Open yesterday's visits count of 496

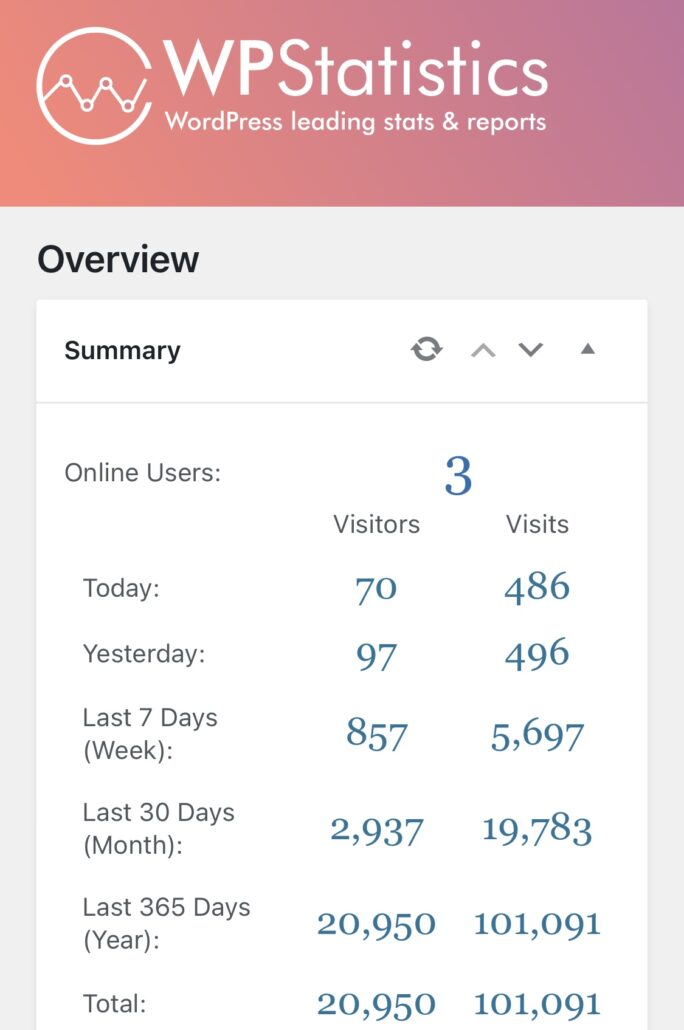537,655
